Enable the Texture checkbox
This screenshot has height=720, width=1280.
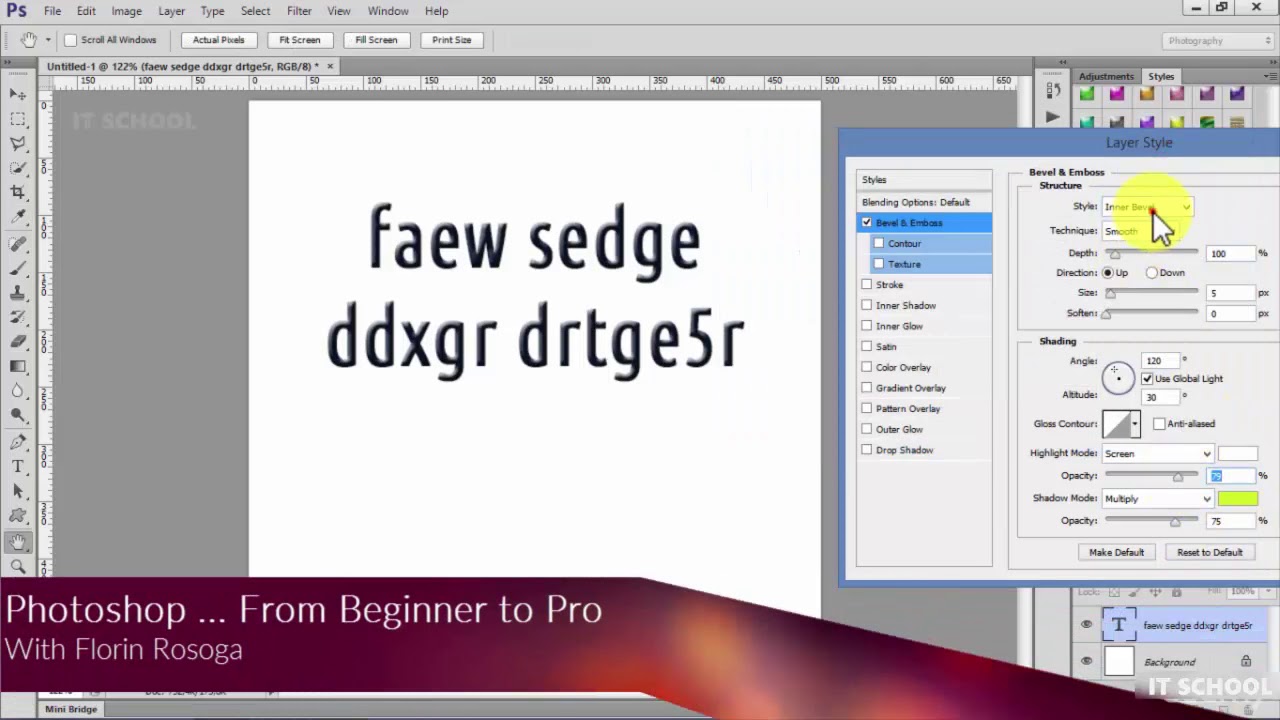coord(879,264)
